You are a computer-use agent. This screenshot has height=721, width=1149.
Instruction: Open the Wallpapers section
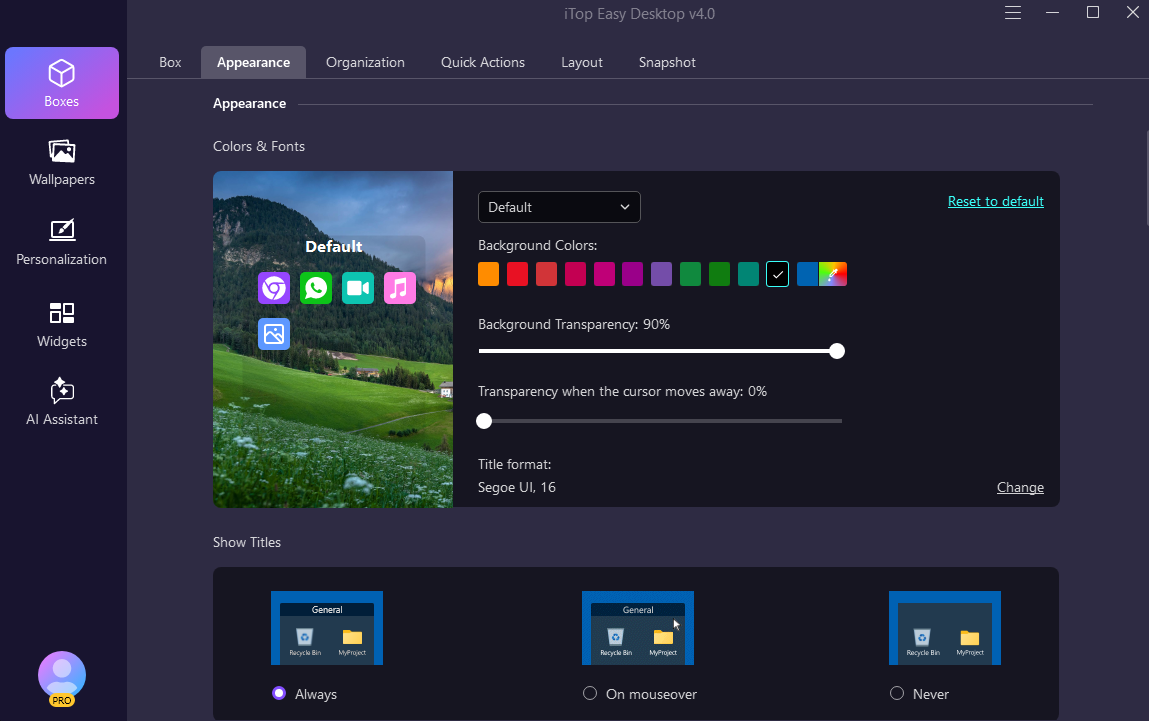(x=62, y=163)
